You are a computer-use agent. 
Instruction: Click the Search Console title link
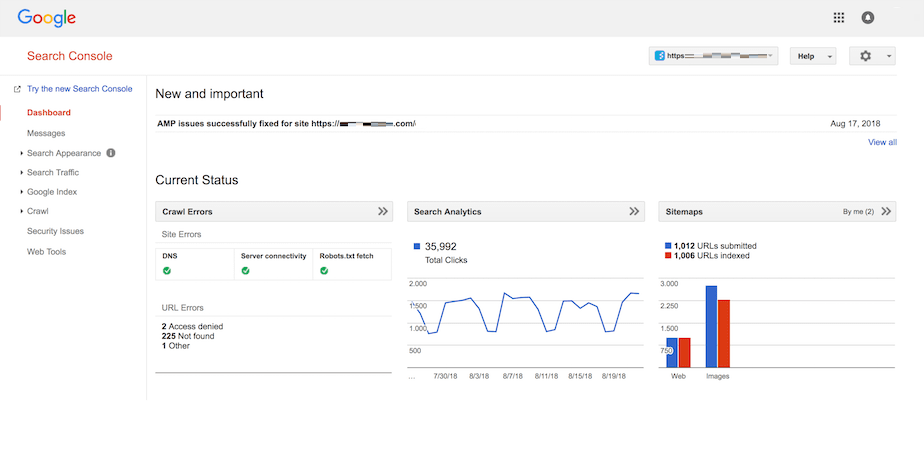[x=70, y=56]
